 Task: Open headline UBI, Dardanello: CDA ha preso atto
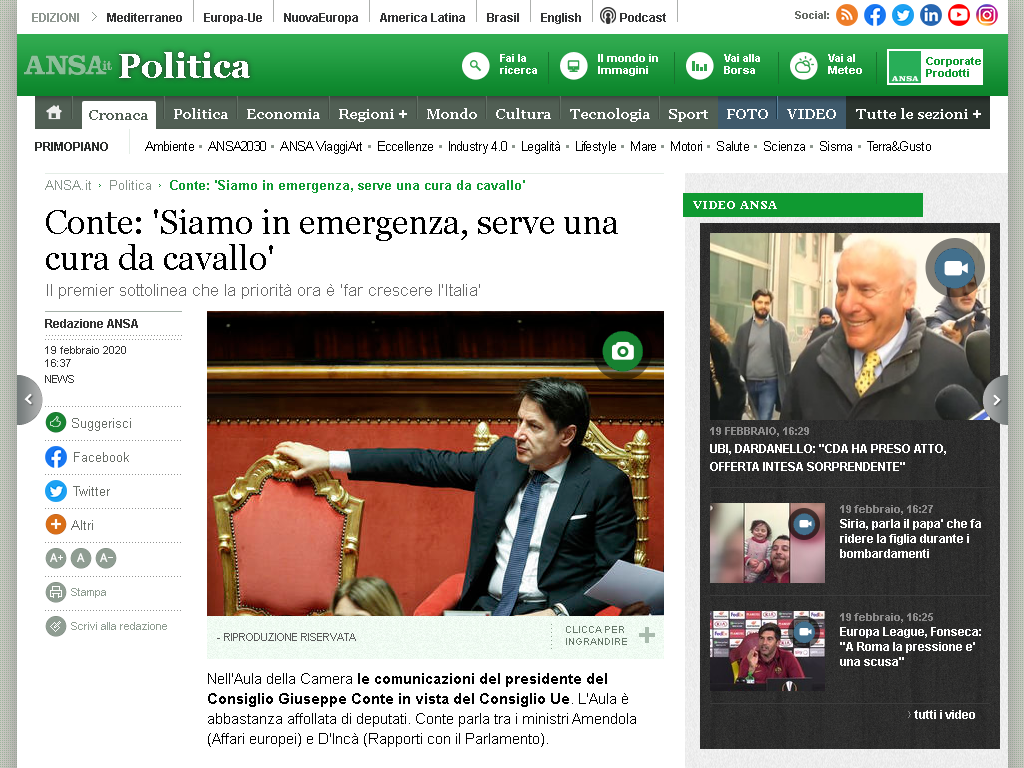(828, 457)
